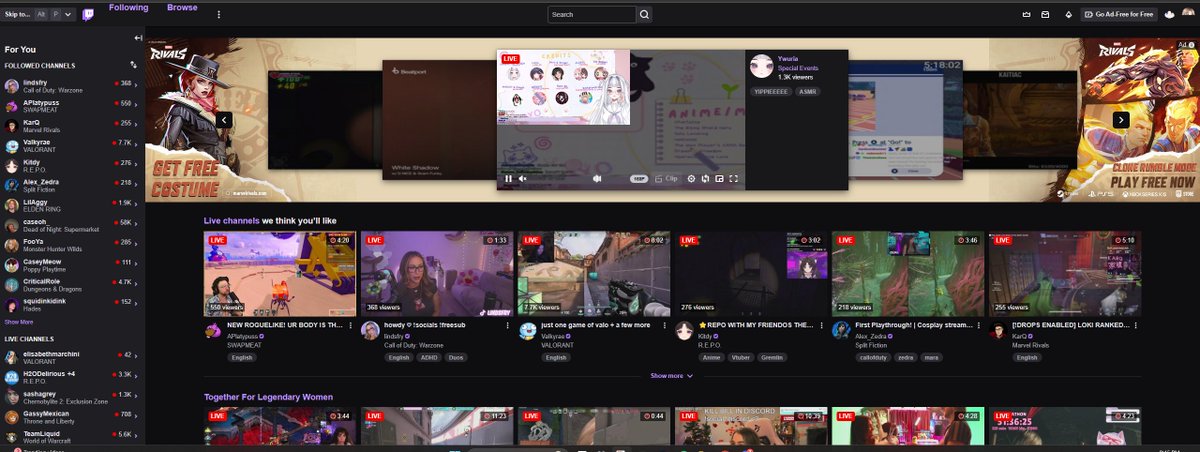The height and width of the screenshot is (452, 1200).
Task: Switch to the Browse tab
Action: pyautogui.click(x=182, y=8)
